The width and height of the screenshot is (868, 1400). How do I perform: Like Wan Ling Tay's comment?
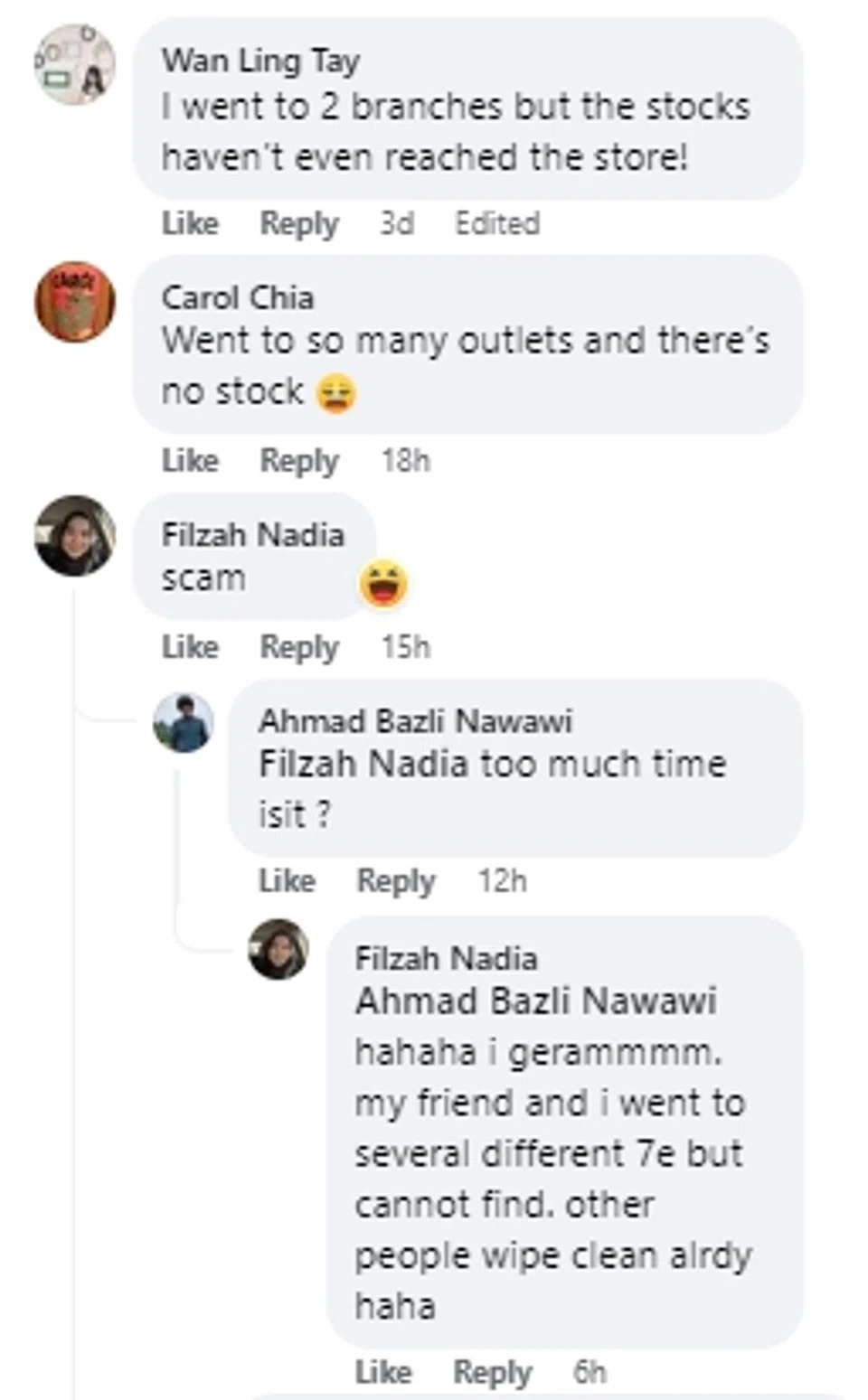pyautogui.click(x=190, y=223)
